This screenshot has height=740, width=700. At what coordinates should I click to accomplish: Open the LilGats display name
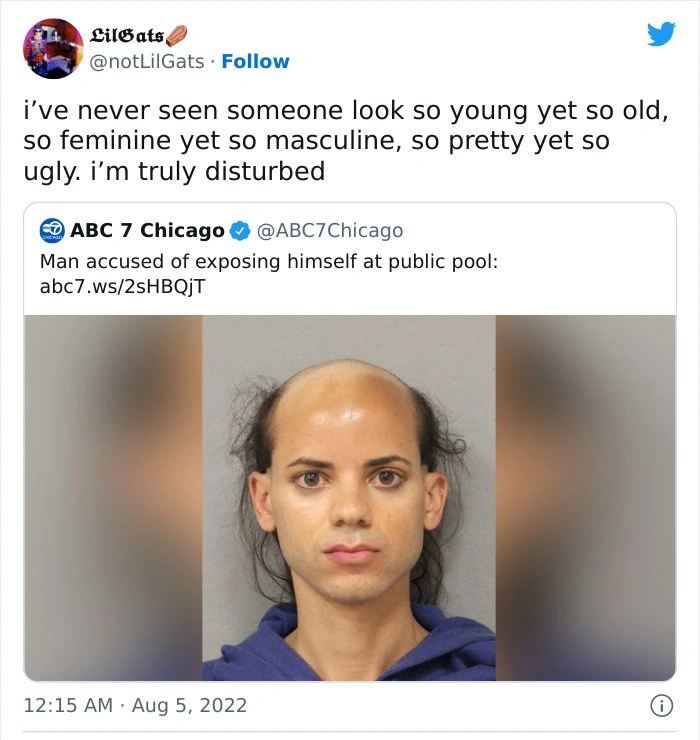click(x=127, y=35)
